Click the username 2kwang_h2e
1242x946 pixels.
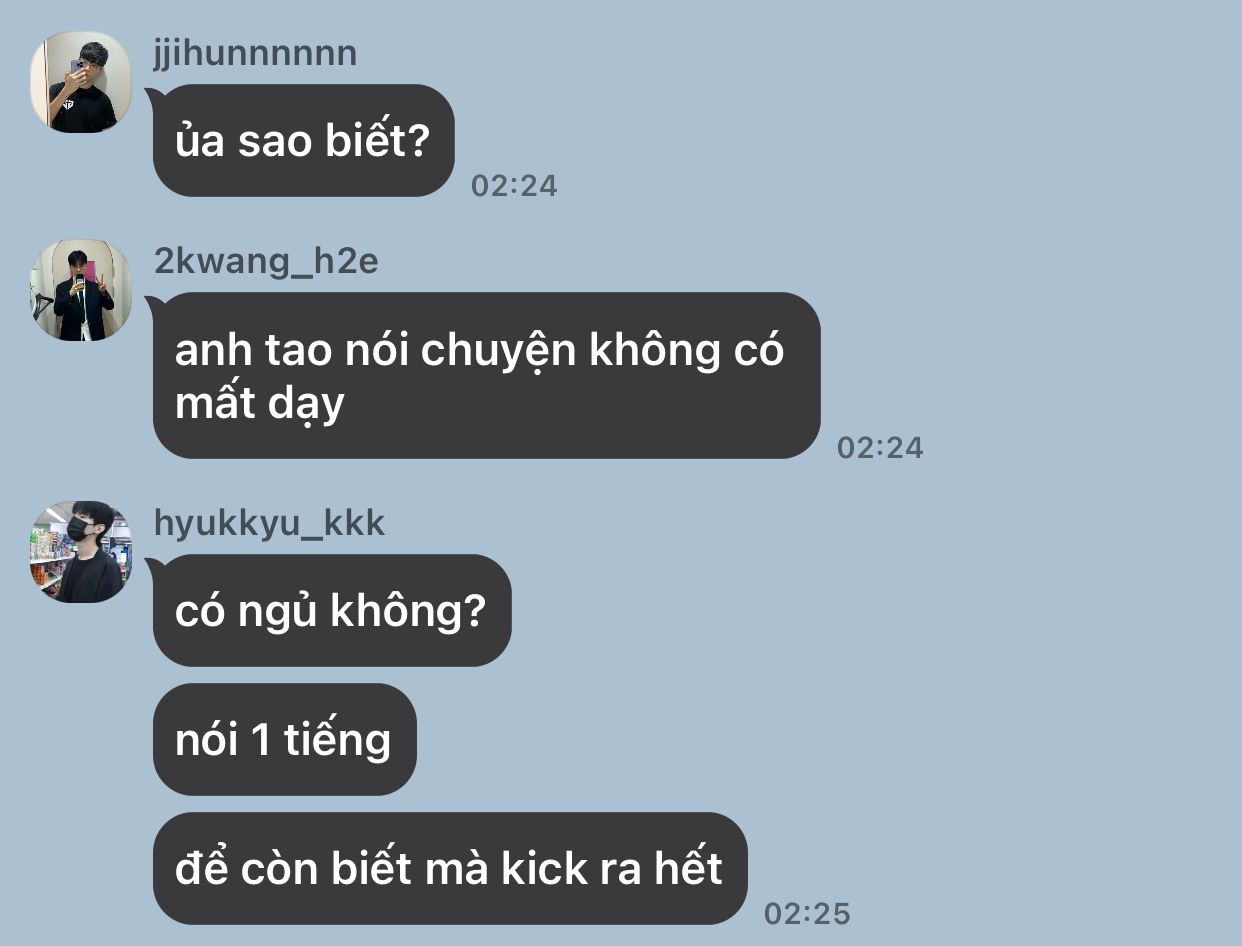[x=266, y=261]
